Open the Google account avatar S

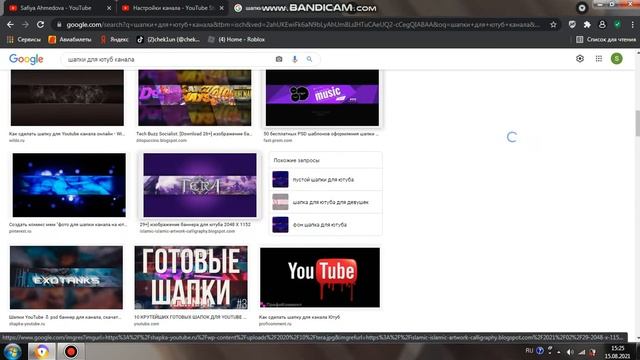coord(617,59)
